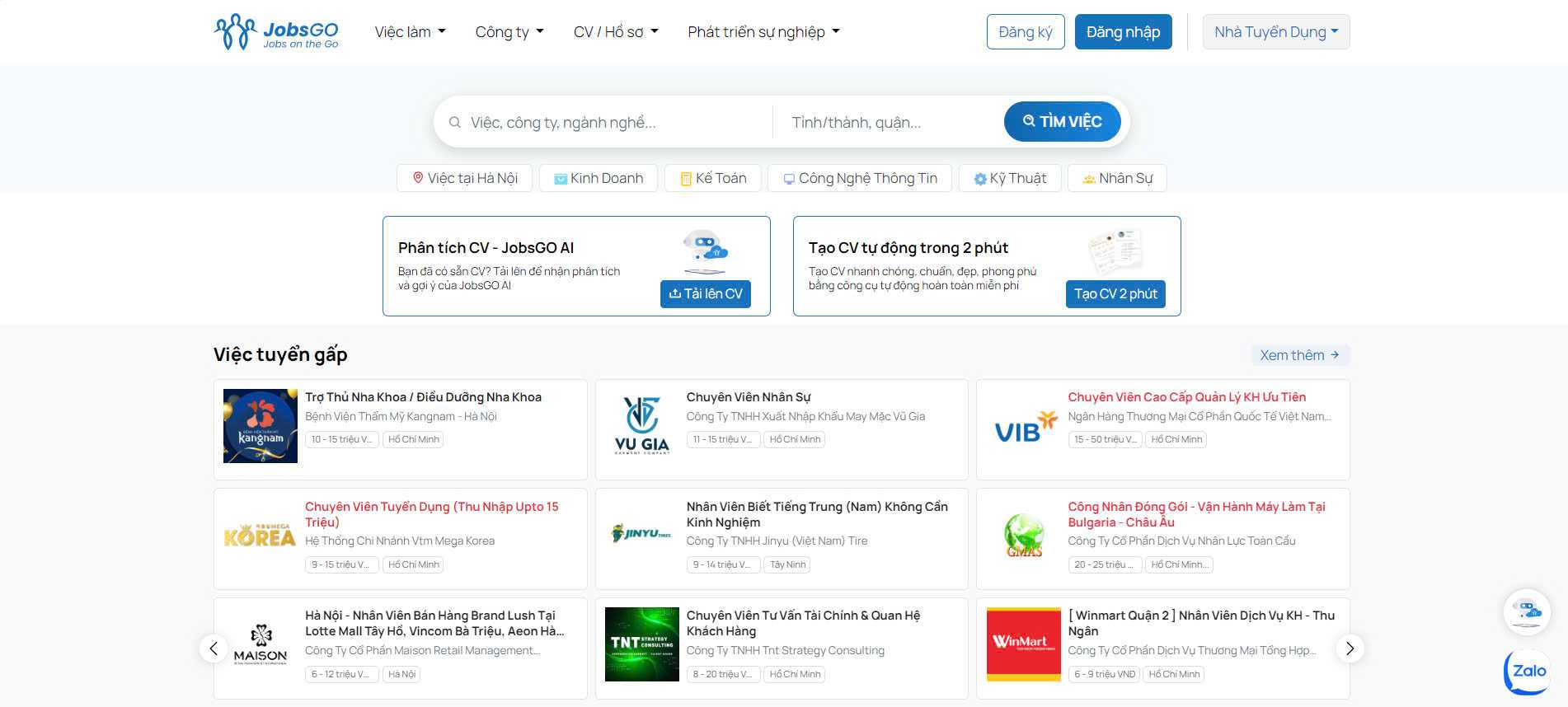Viewport: 1568px width, 707px height.
Task: Select the Kinh Doanh quick filter
Action: point(599,178)
